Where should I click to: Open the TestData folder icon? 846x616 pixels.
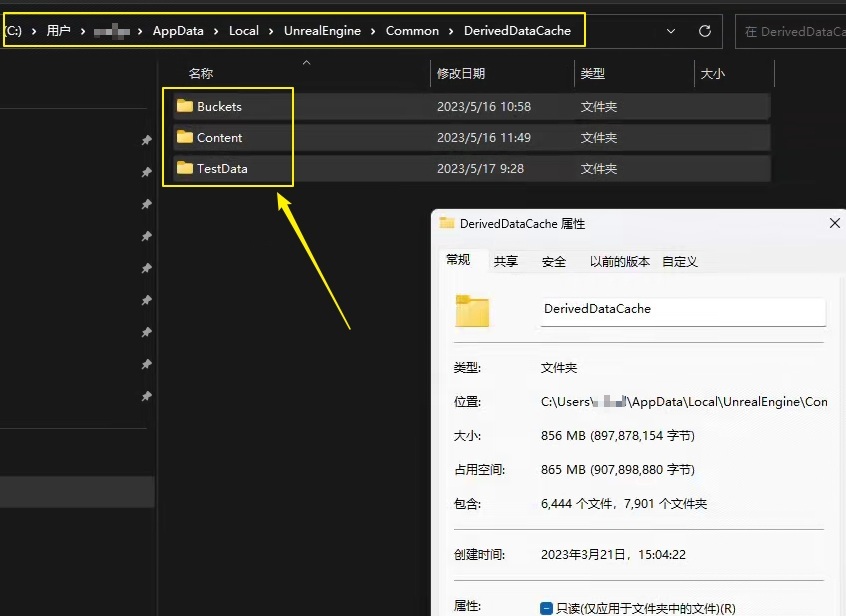(x=185, y=168)
